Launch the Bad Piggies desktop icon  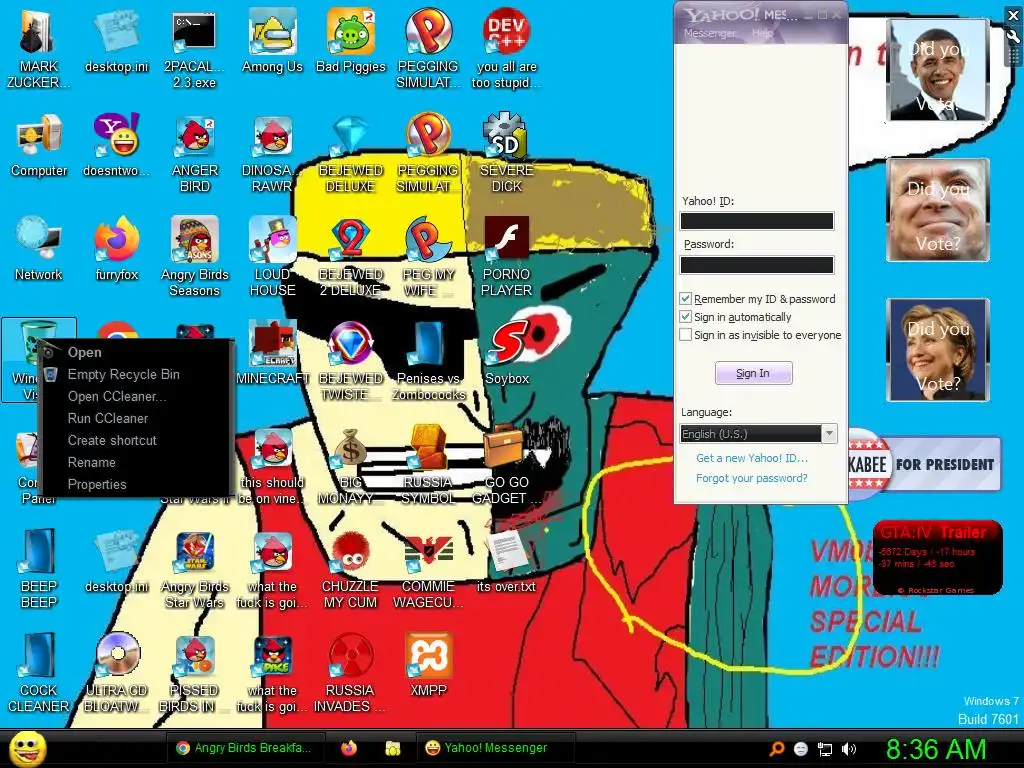coord(351,41)
